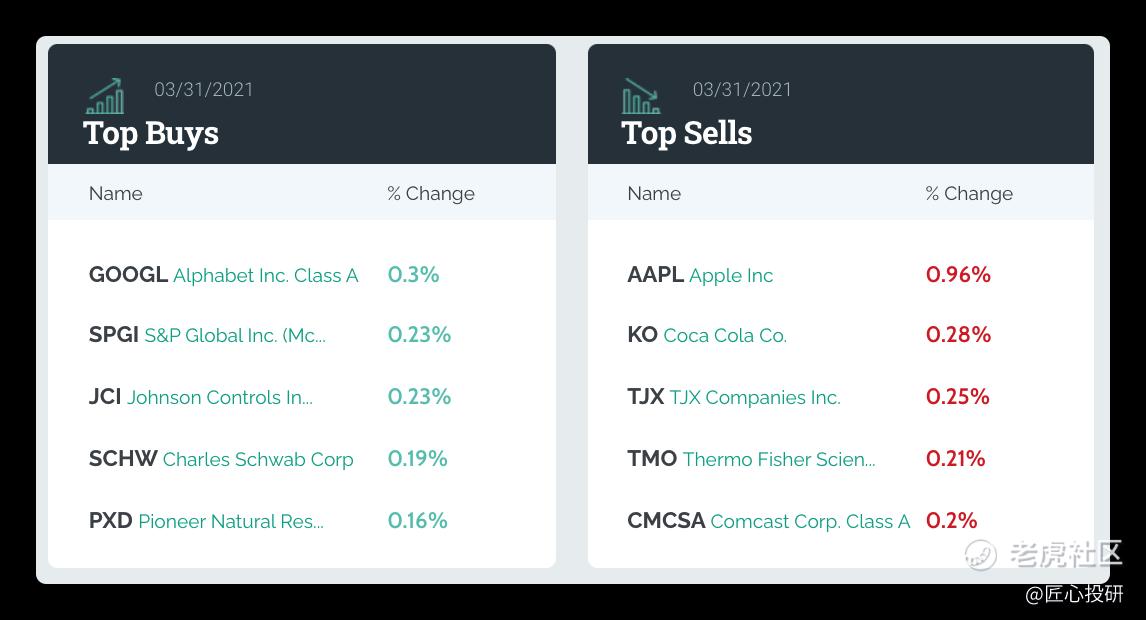Select the JCI Johnson Controls entry
The image size is (1146, 620).
pos(201,397)
